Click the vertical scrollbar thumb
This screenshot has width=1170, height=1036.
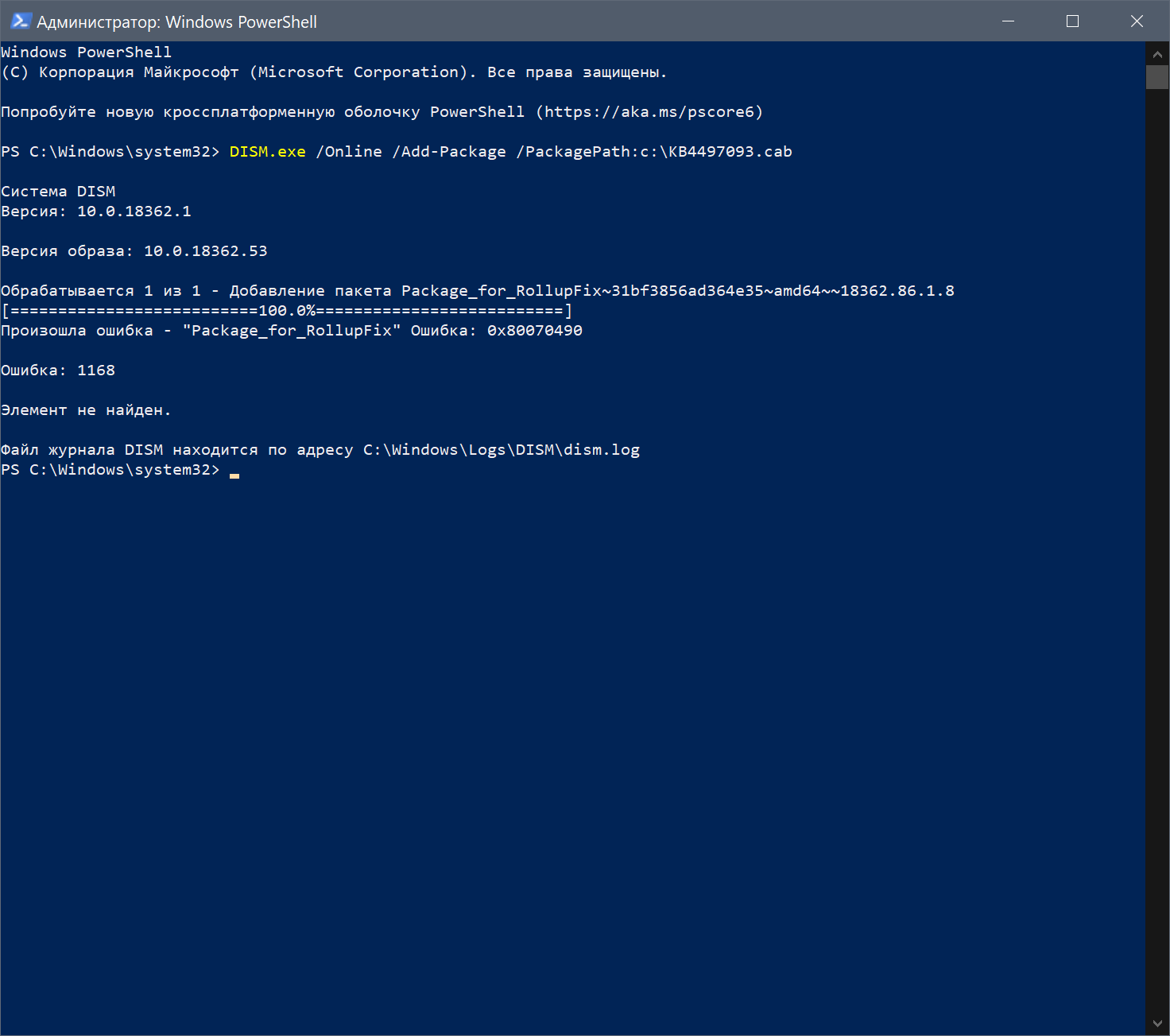click(1157, 77)
